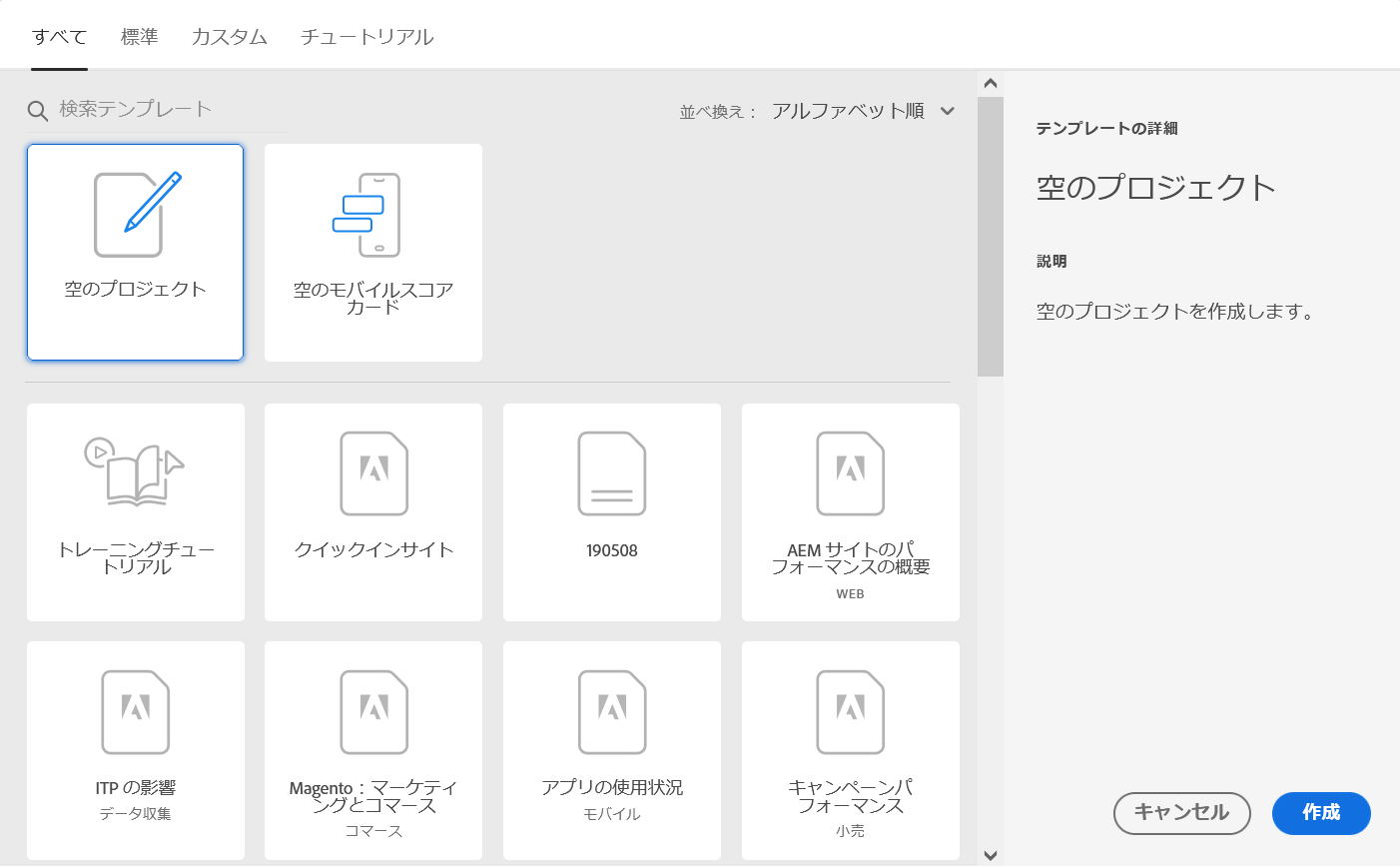This screenshot has height=868, width=1400.
Task: Select the AEM サイト performance template icon
Action: 850,473
